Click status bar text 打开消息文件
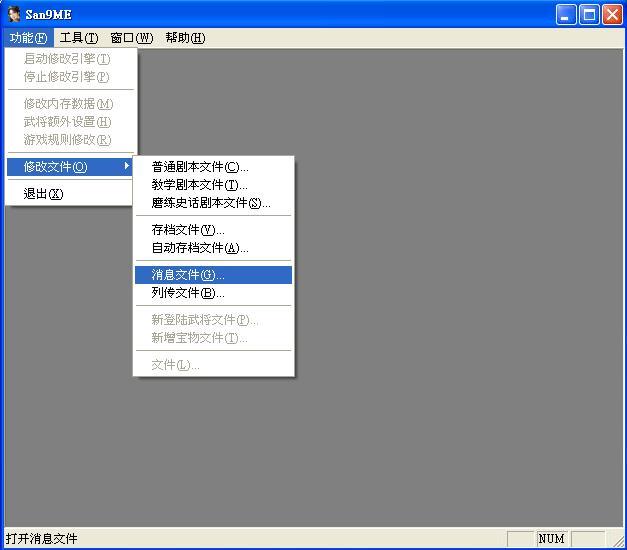Screen dimensions: 627x550 tap(42, 539)
